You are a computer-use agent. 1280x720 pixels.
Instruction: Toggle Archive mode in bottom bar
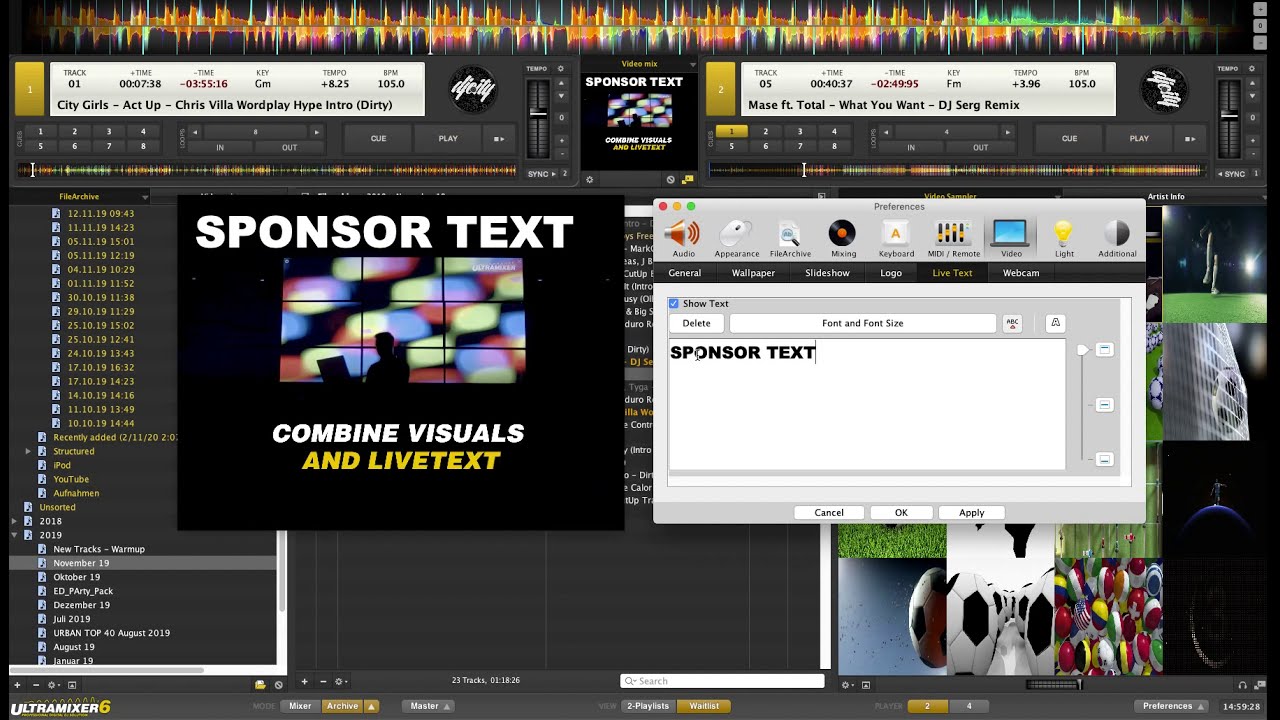342,706
